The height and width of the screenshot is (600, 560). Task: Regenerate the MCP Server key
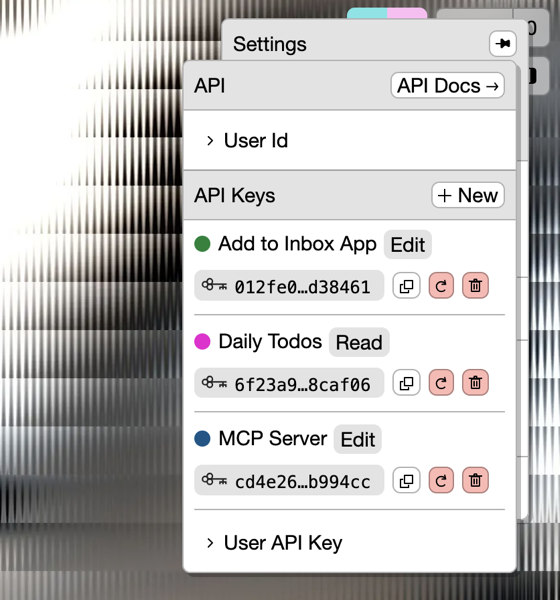(441, 480)
